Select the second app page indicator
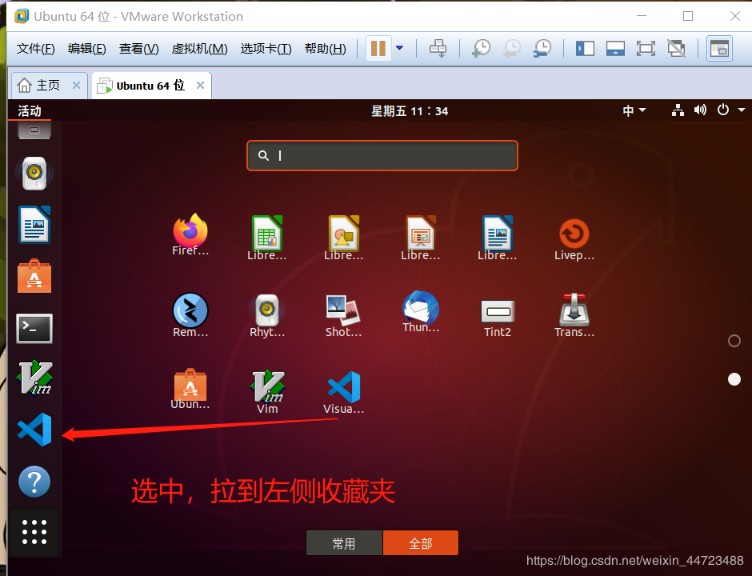 [734, 379]
